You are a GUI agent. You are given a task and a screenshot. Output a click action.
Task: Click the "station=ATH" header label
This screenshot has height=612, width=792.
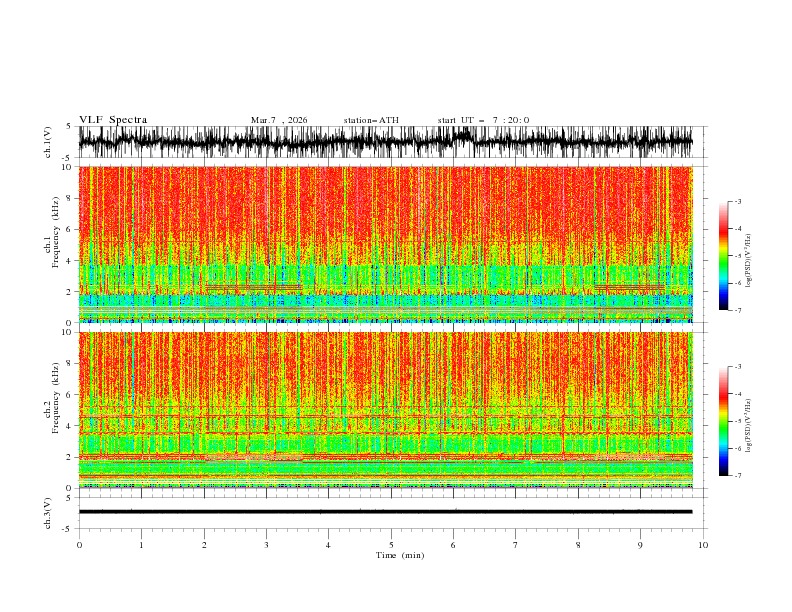coord(371,120)
